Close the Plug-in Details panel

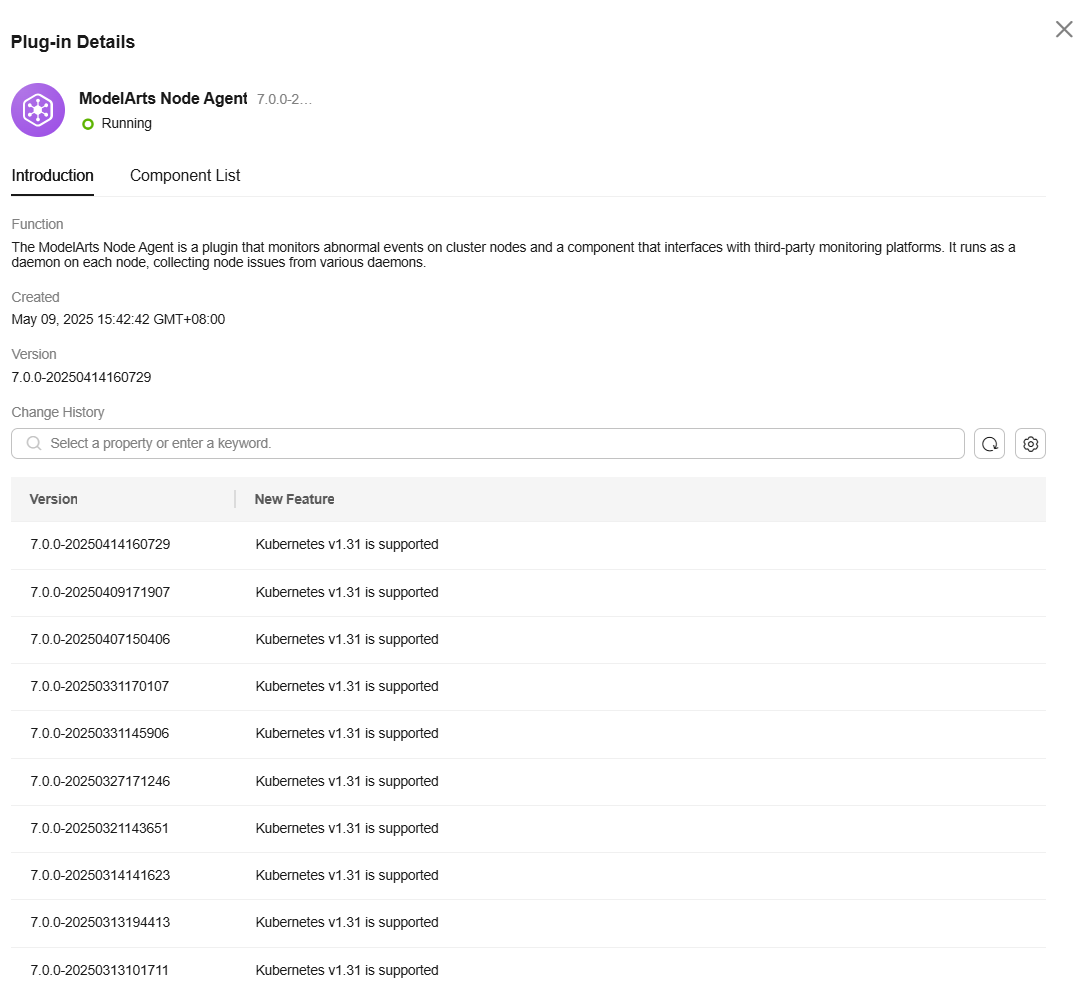pyautogui.click(x=1064, y=29)
